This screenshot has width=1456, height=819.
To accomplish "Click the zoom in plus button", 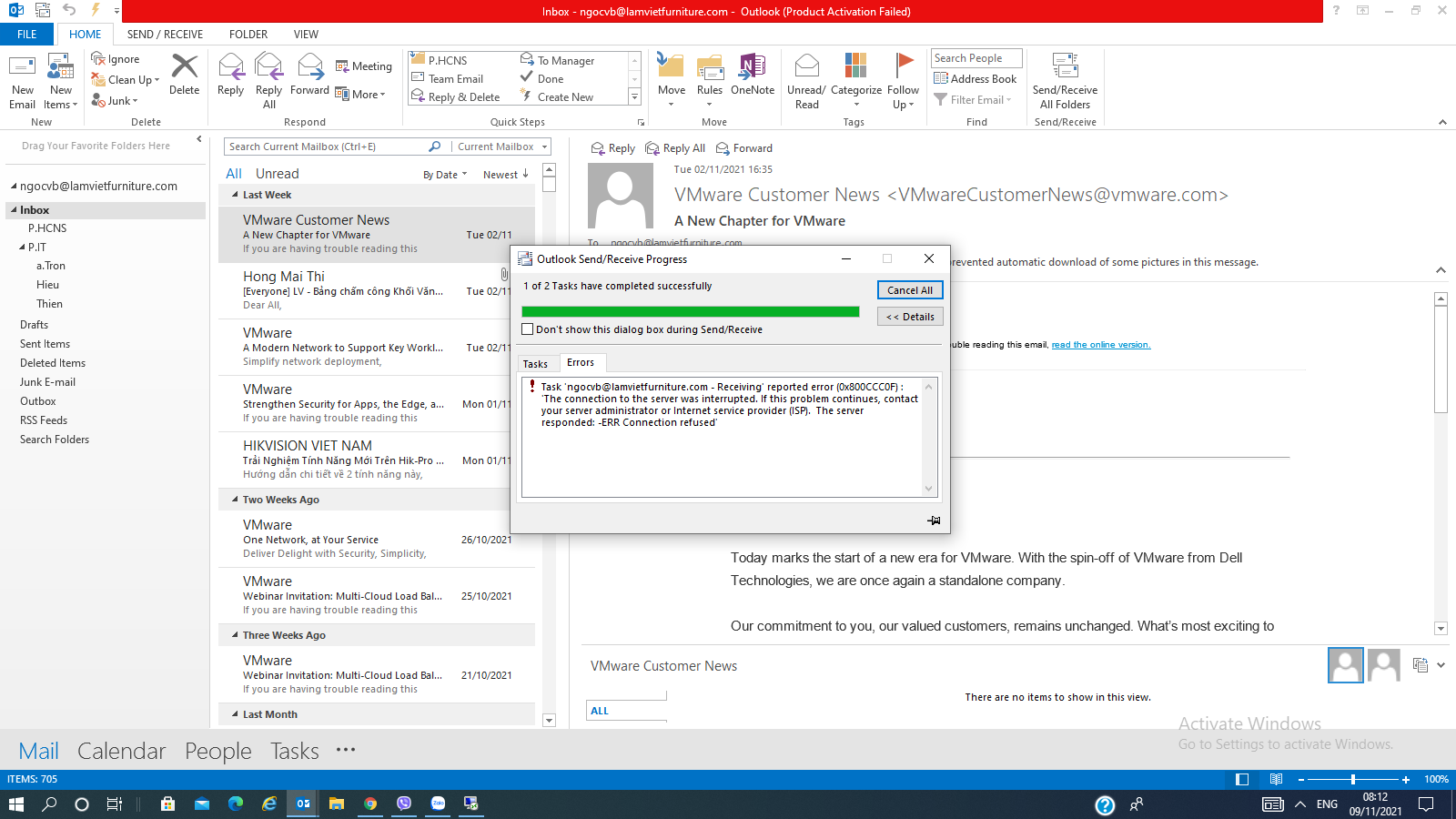I will pos(1406,779).
